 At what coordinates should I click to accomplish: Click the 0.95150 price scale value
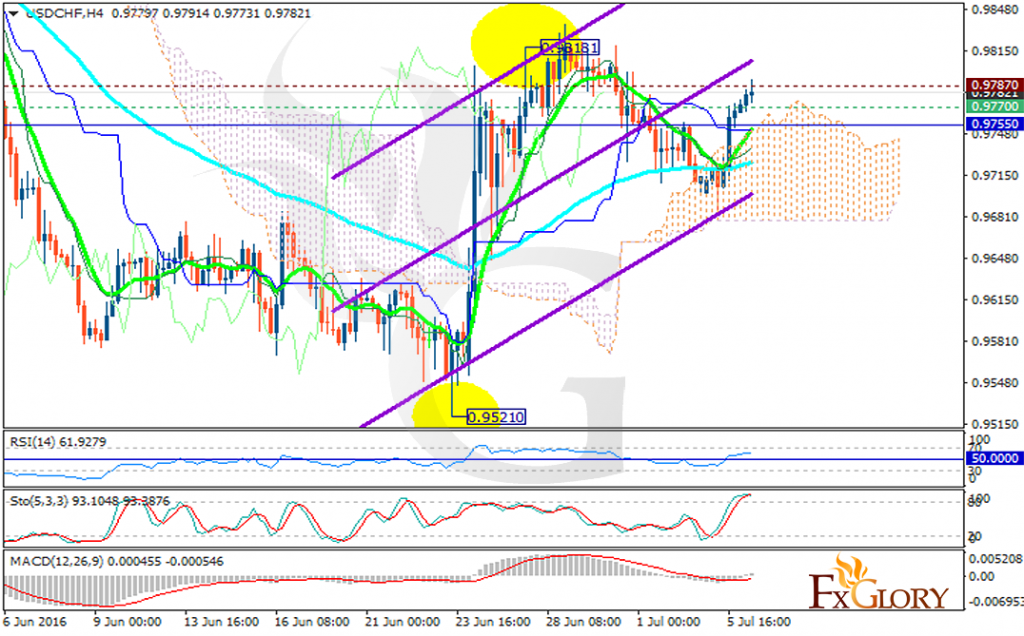995,423
